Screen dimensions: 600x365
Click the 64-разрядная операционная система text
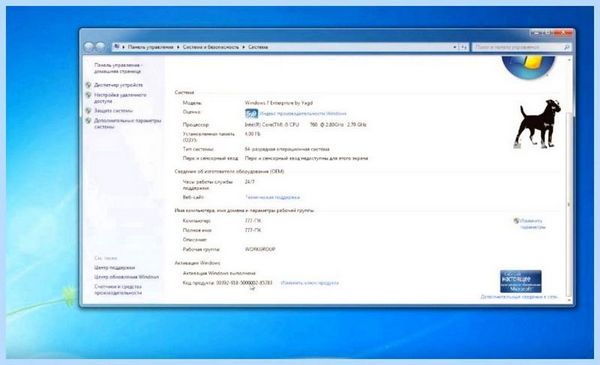click(x=287, y=149)
